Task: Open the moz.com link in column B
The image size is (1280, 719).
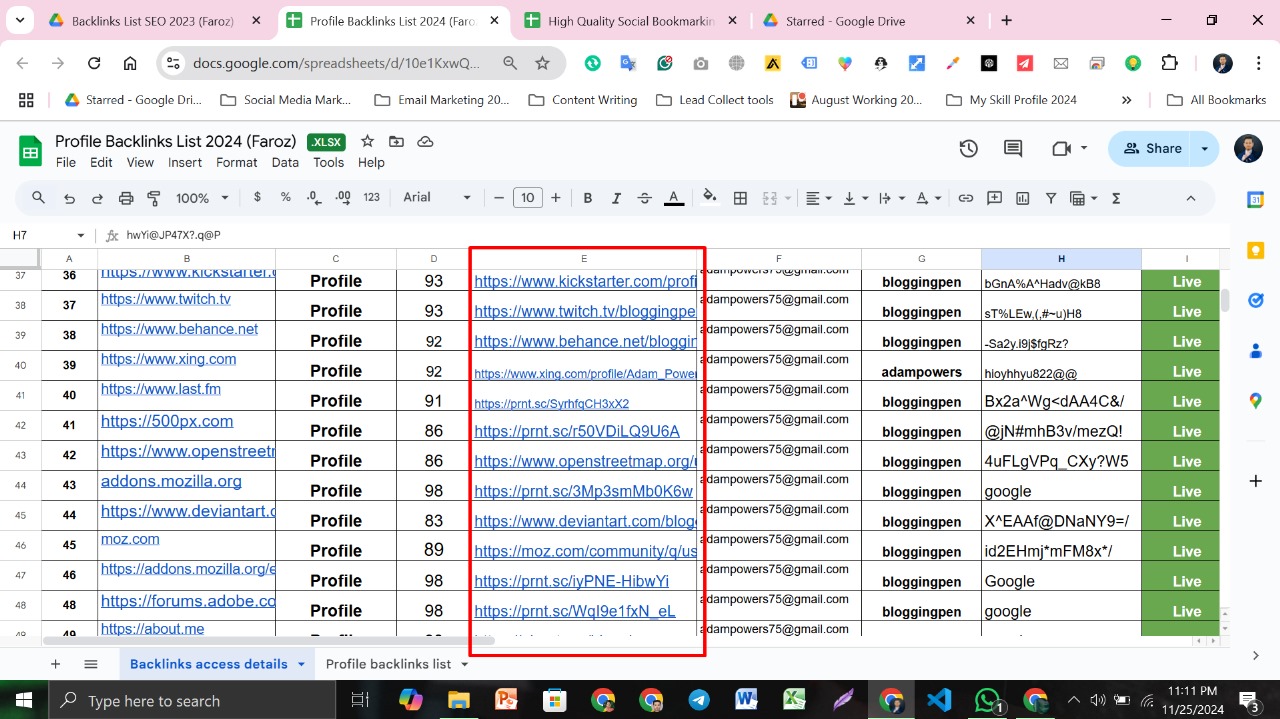Action: click(130, 539)
